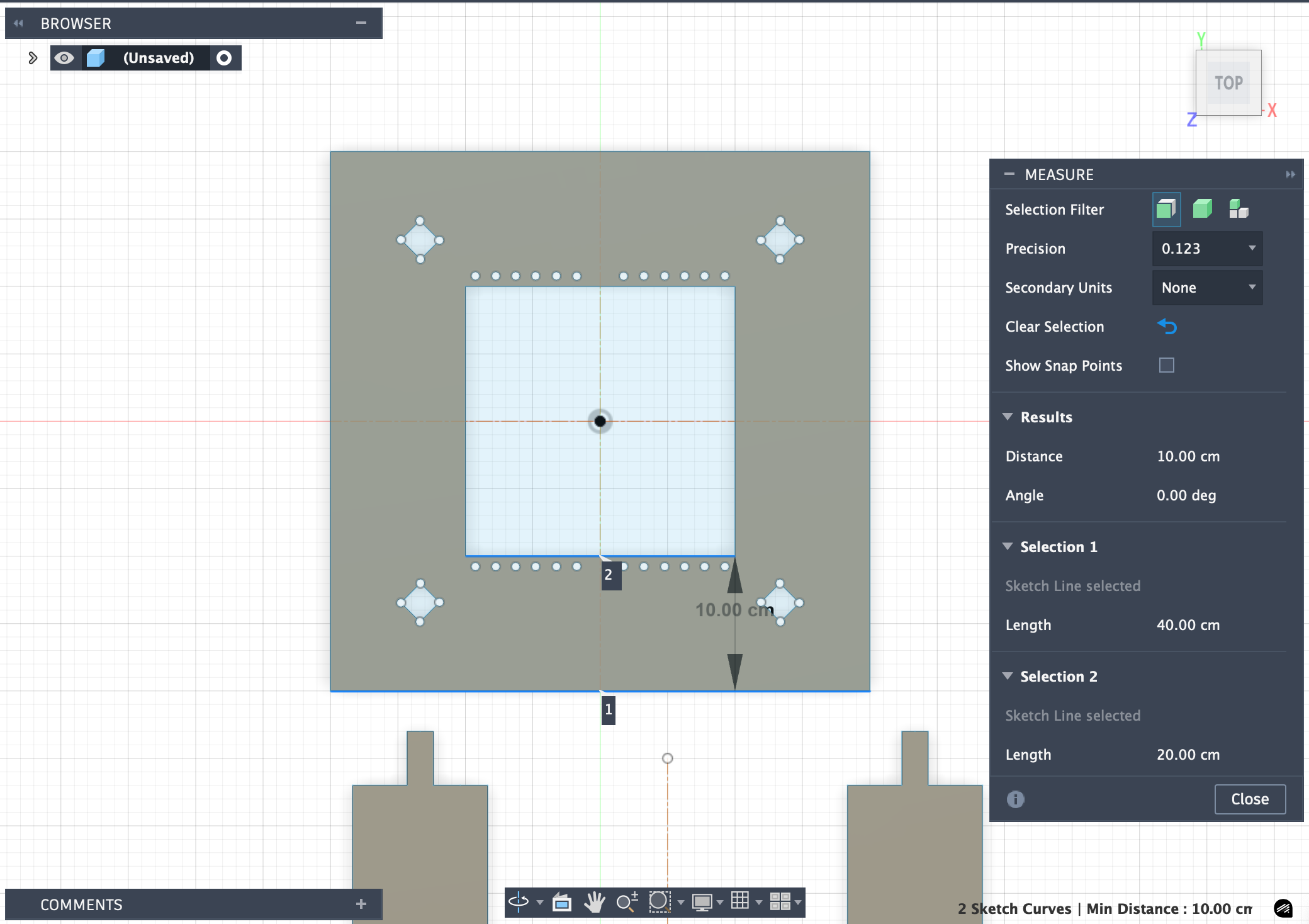The image size is (1309, 924).
Task: Open the Viewports layout icon
Action: [780, 901]
